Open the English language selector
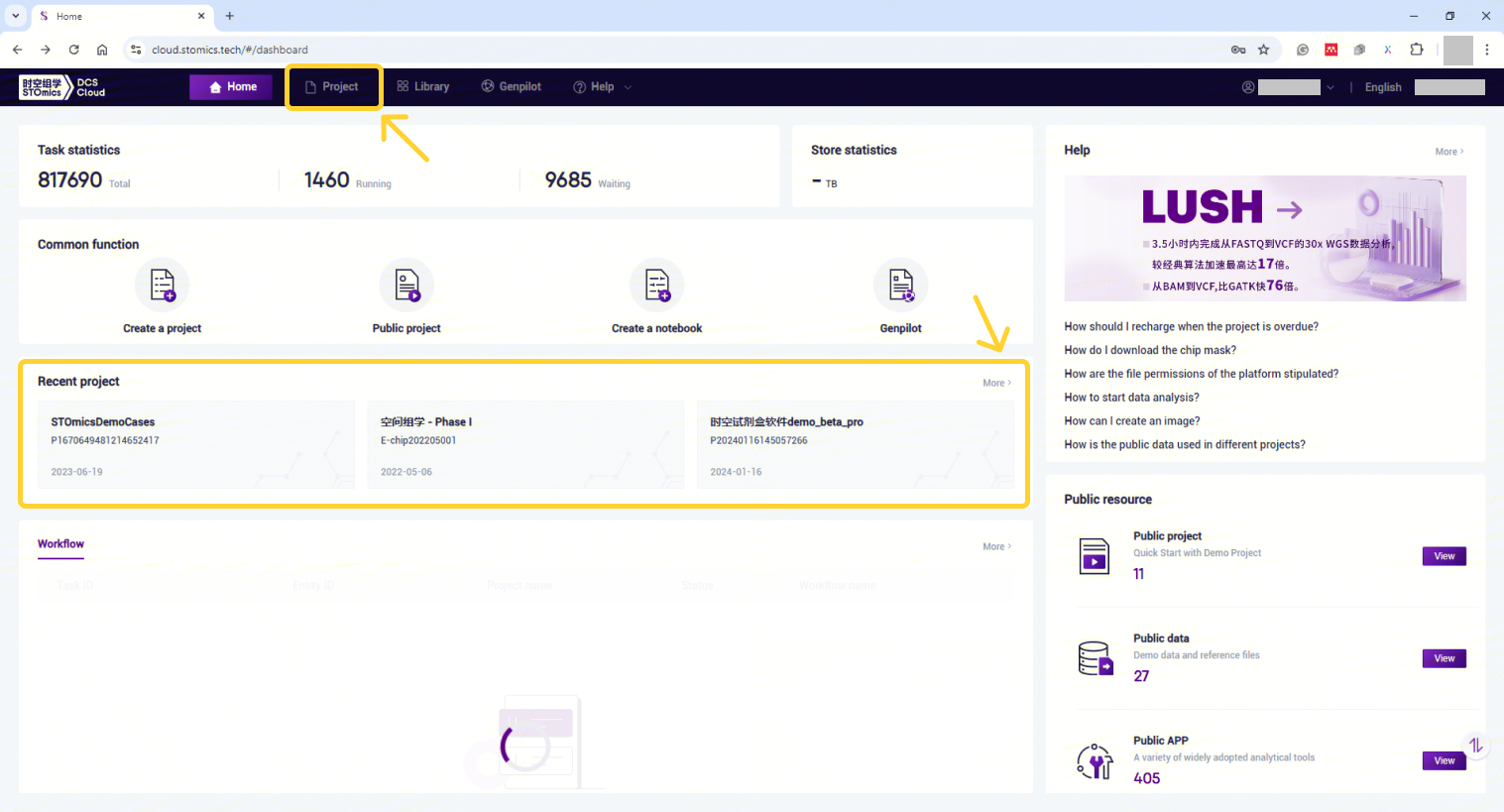1504x812 pixels. [1382, 87]
